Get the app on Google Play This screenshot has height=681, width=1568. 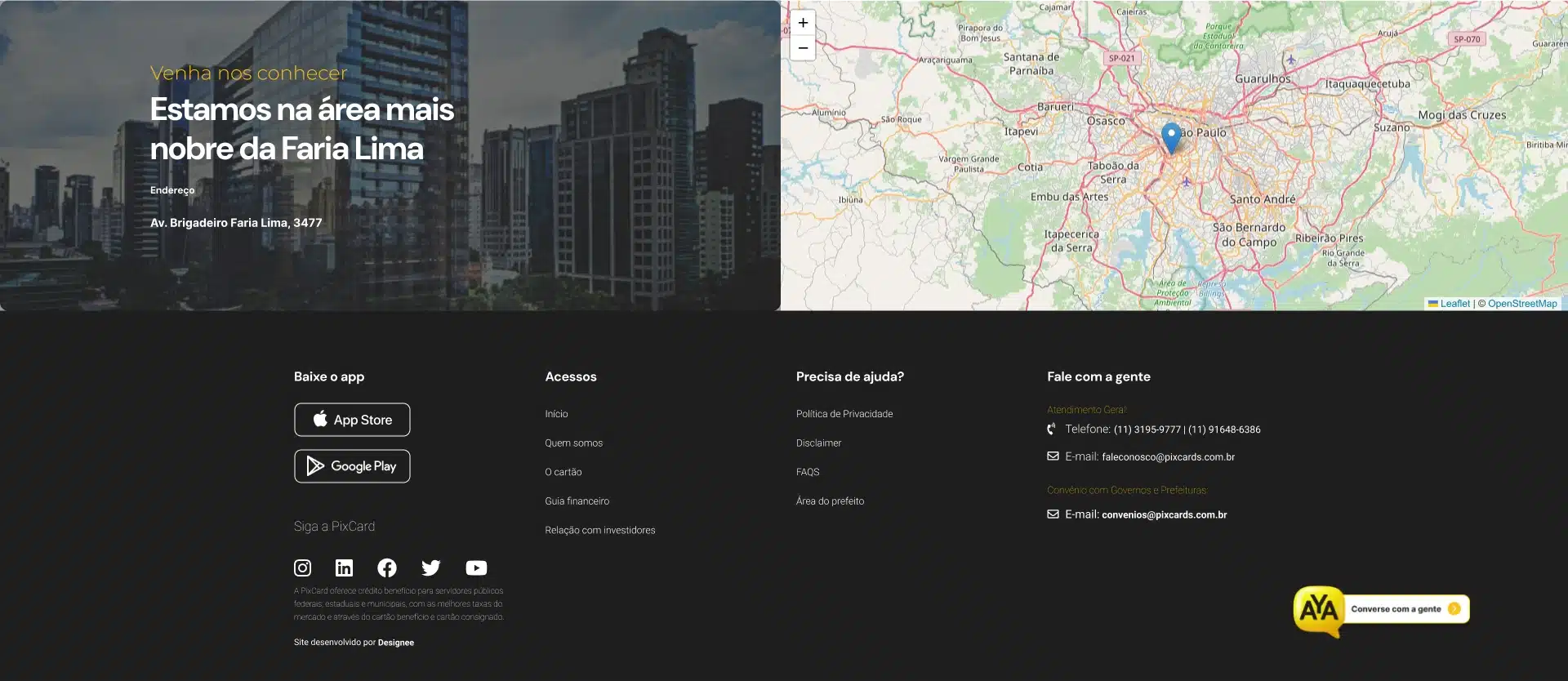coord(352,466)
